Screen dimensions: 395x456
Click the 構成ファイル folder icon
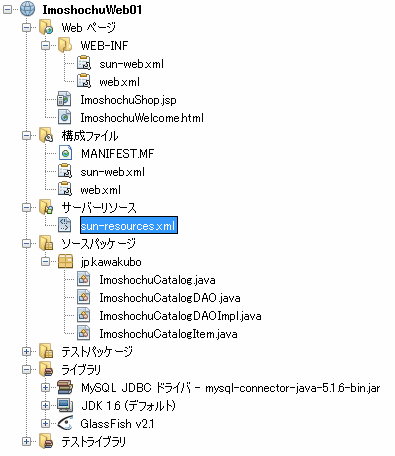(x=46, y=135)
